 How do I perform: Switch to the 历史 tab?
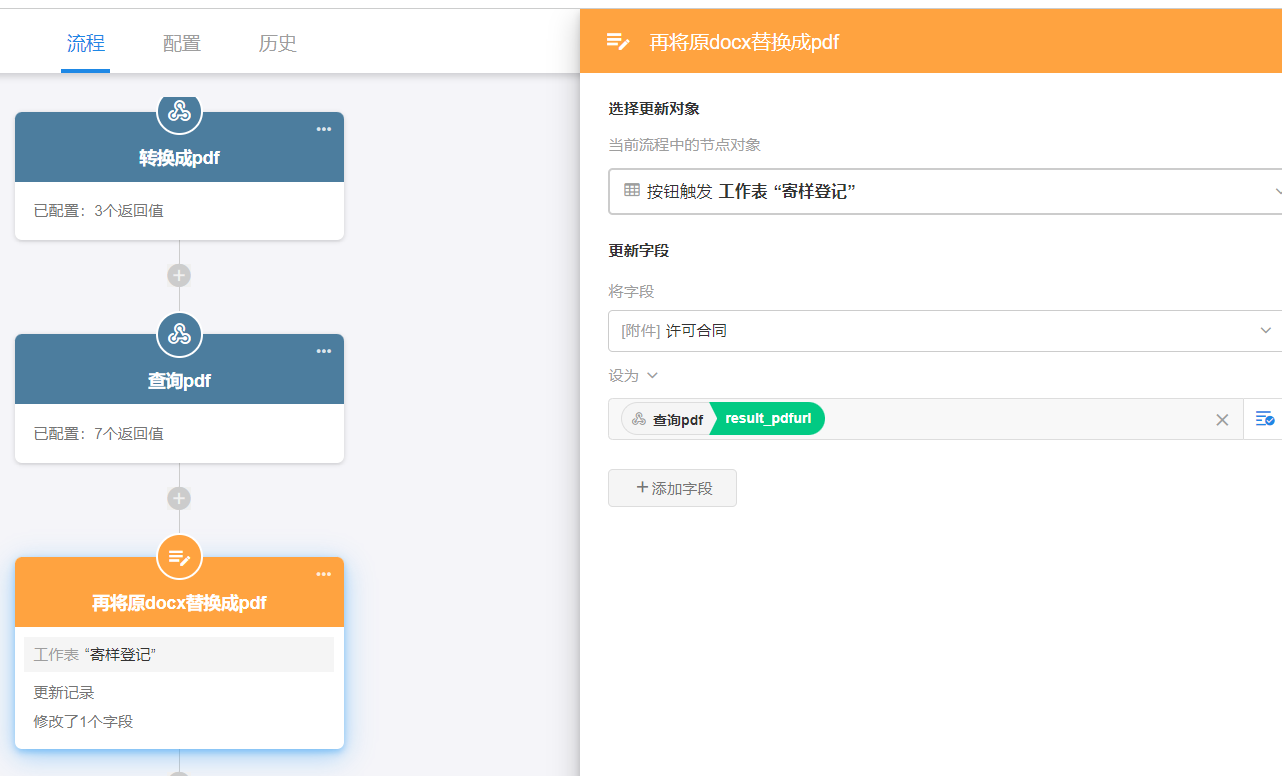277,43
